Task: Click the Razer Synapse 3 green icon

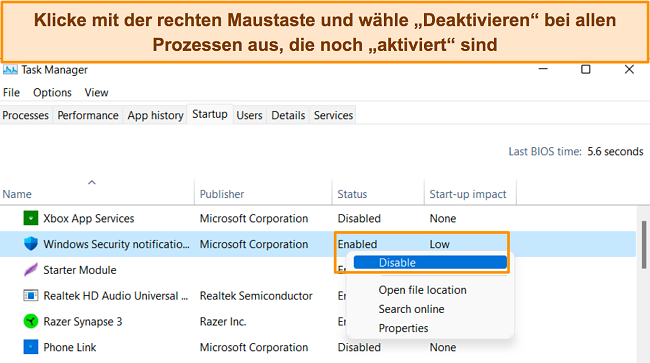Action: tap(31, 321)
